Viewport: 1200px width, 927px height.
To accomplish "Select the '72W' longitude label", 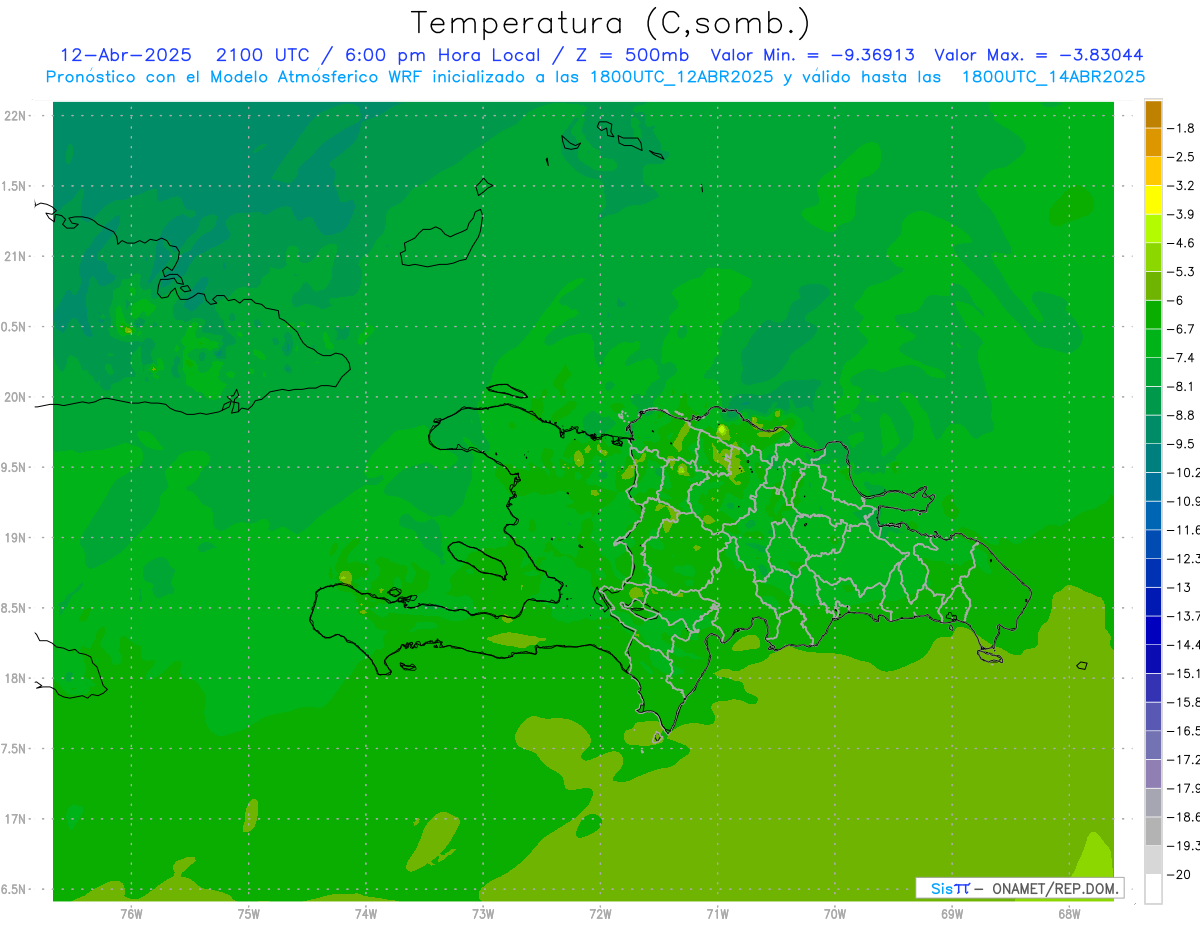I will [600, 913].
